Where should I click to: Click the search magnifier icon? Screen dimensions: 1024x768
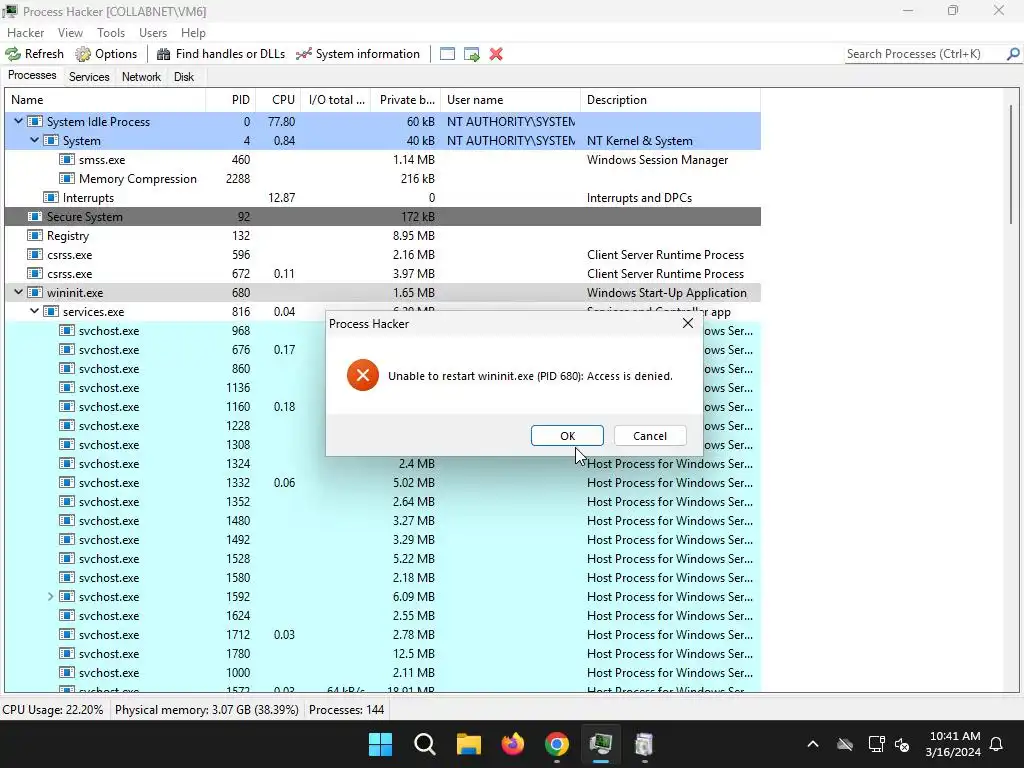click(1013, 54)
